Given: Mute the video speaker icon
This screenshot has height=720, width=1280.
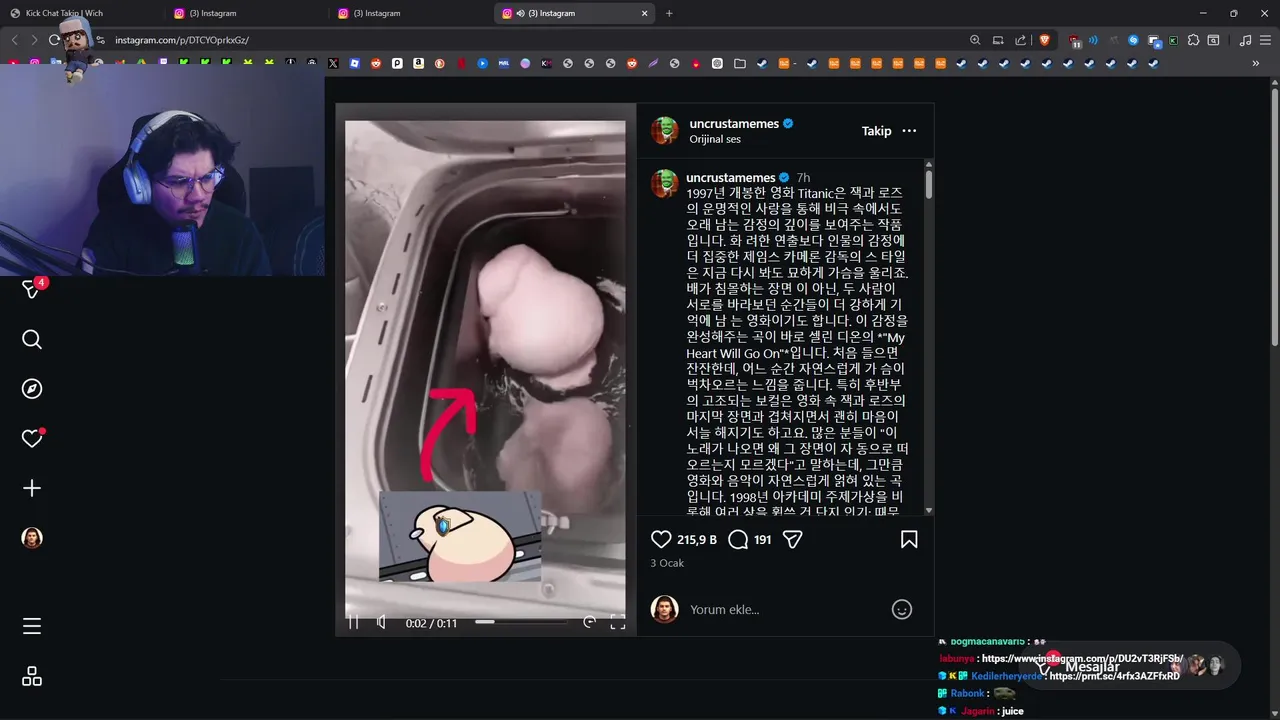Looking at the screenshot, I should coord(381,622).
